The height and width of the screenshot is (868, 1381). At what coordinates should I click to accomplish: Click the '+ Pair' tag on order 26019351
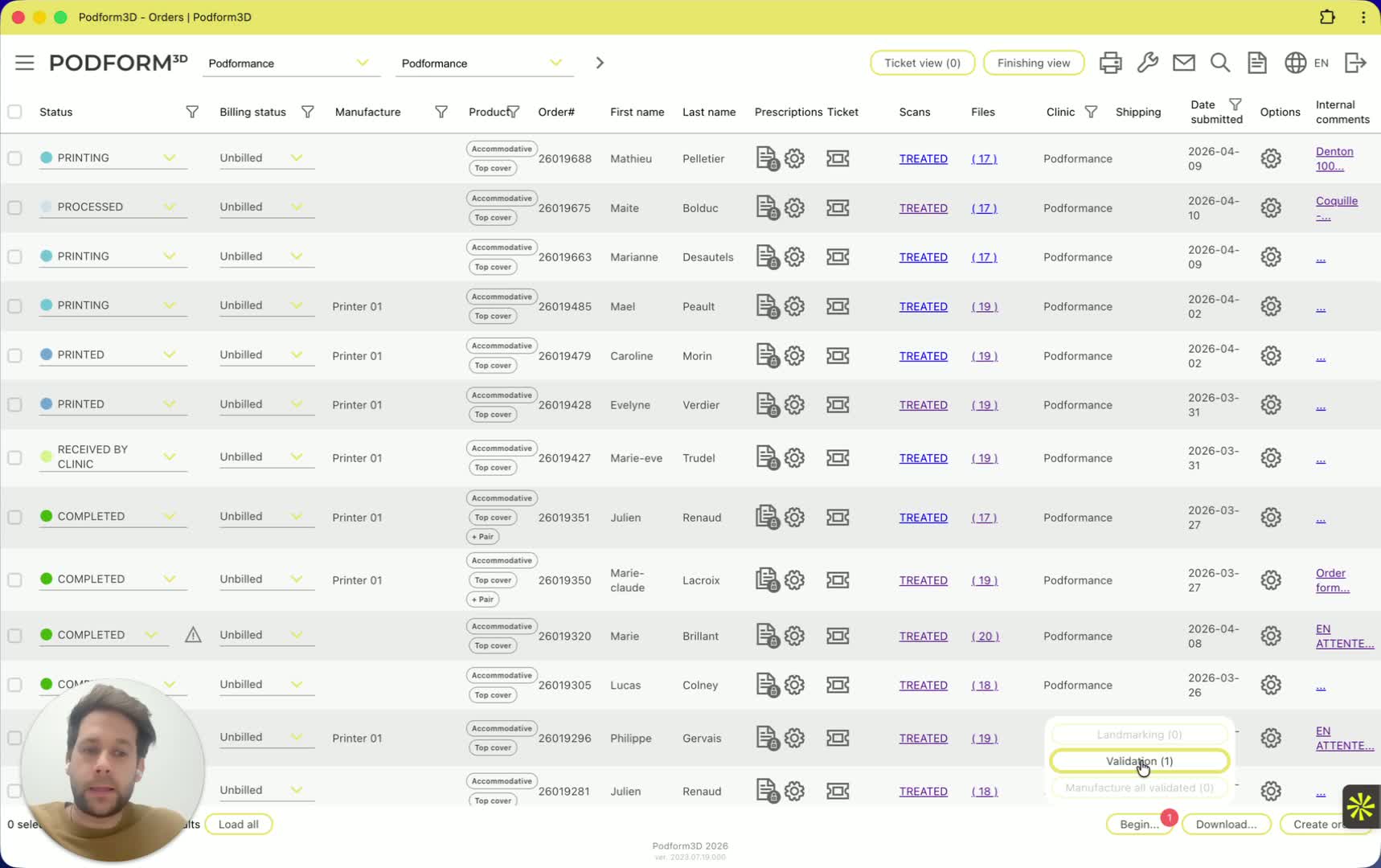point(483,537)
